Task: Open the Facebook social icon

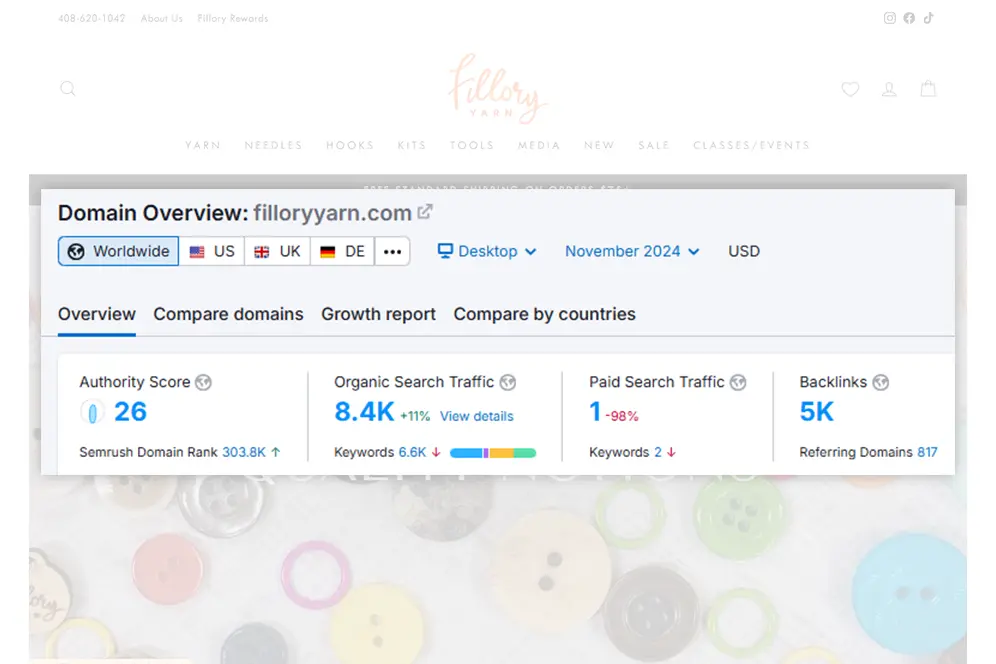Action: coord(909,18)
